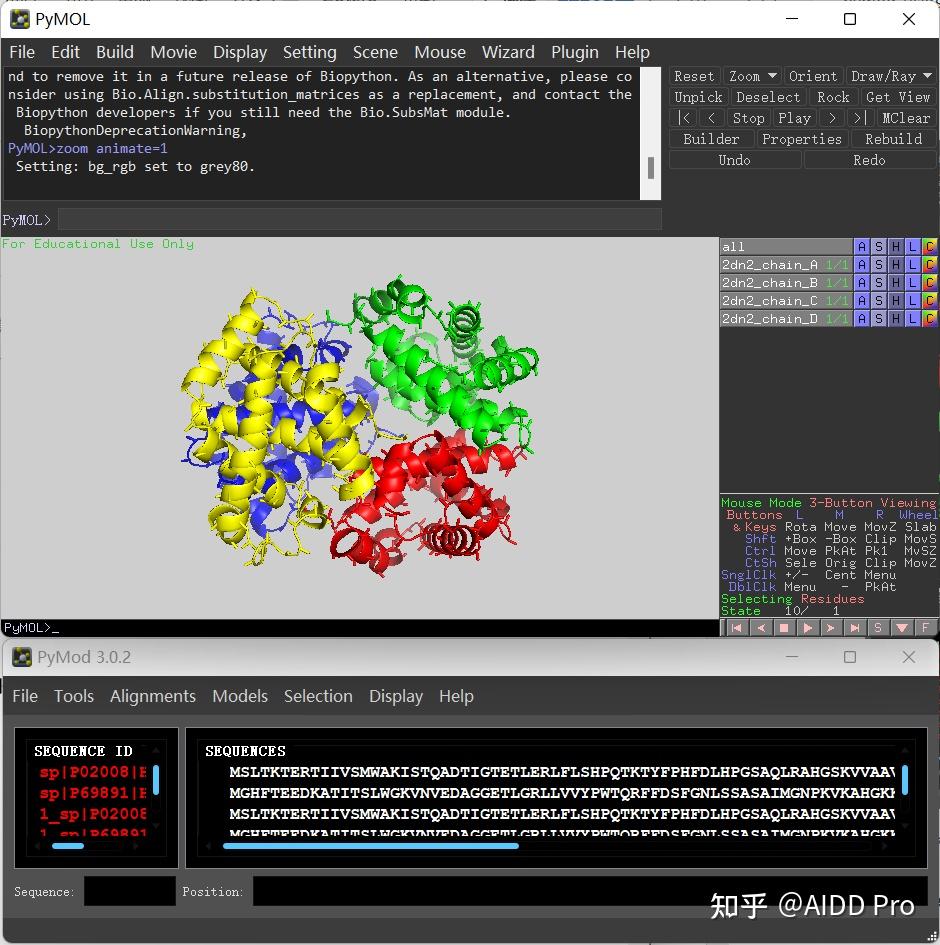Click the PyMOL command input field
The image size is (940, 945).
360,220
